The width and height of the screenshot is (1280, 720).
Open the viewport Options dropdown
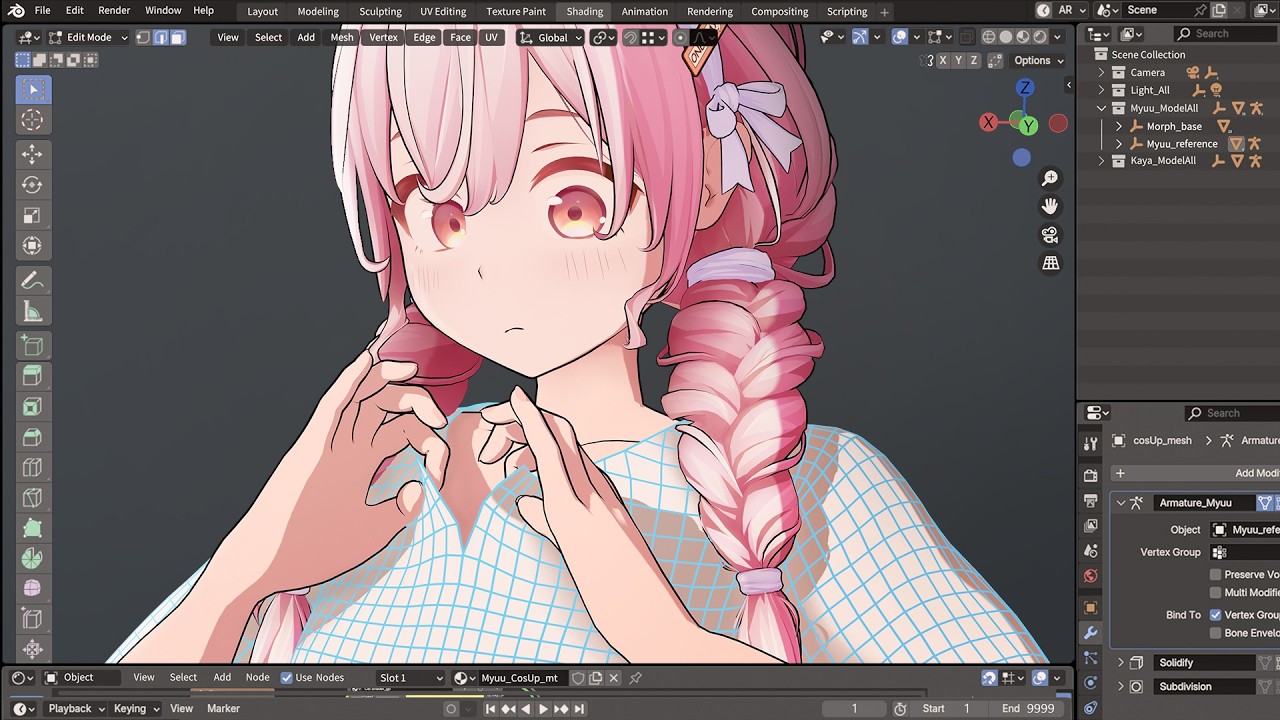tap(1038, 61)
